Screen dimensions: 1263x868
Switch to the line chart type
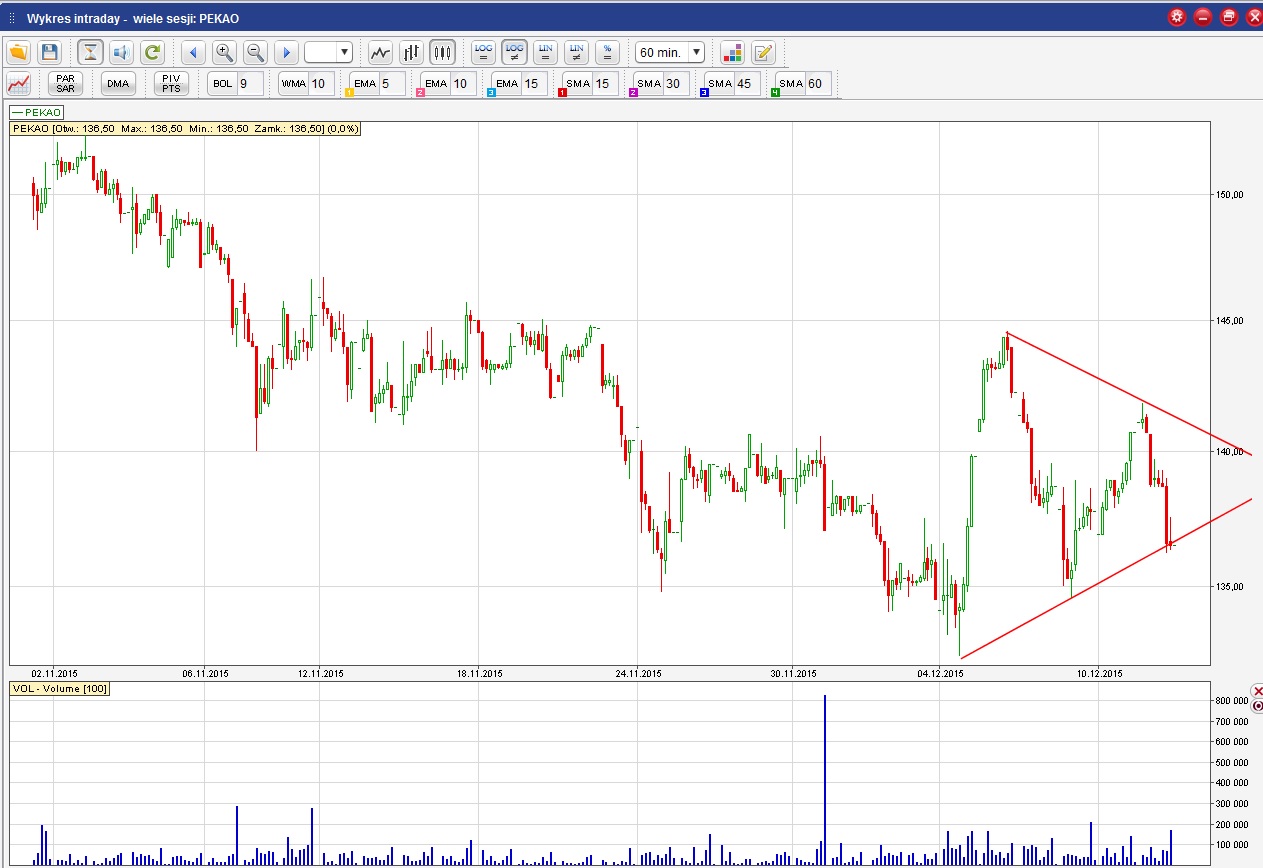click(380, 52)
